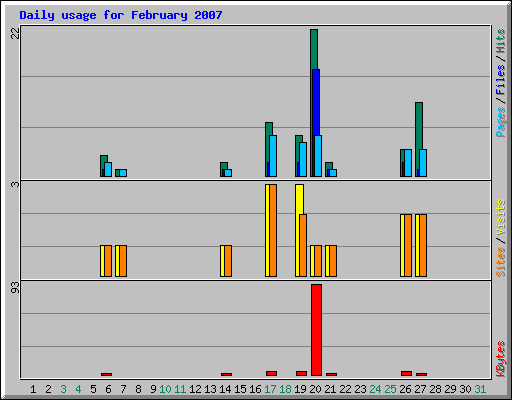Click the blue 'Files' legend label
The width and height of the screenshot is (512, 400).
pos(501,79)
